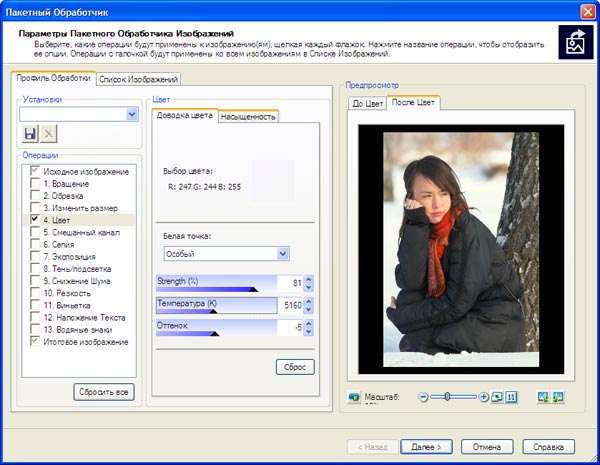Open the Белая точка dropdown
The width and height of the screenshot is (600, 465).
tap(283, 254)
